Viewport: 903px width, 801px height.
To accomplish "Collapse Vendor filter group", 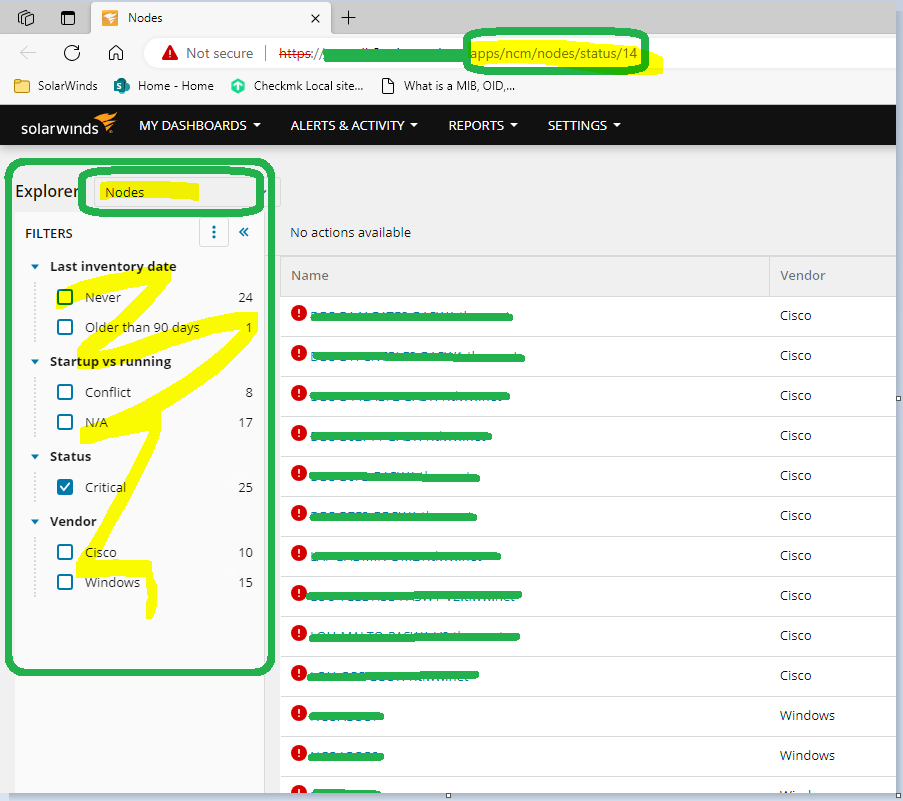I will point(35,522).
